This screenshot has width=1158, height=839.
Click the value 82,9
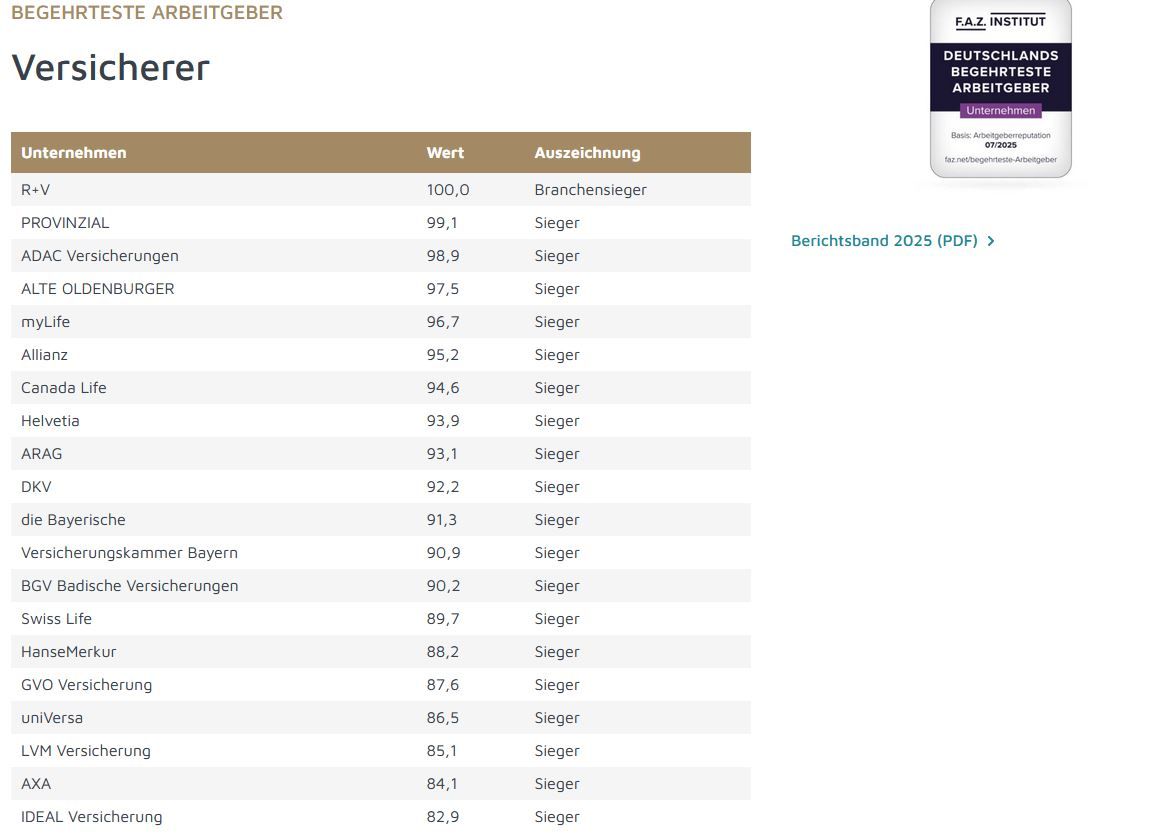click(x=442, y=817)
